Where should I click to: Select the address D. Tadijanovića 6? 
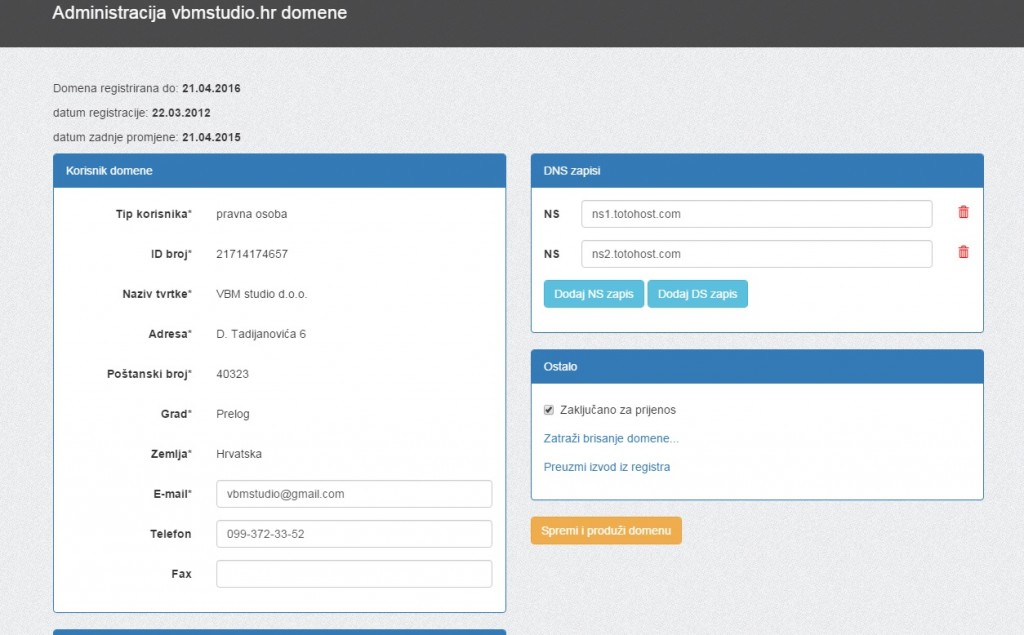(261, 334)
